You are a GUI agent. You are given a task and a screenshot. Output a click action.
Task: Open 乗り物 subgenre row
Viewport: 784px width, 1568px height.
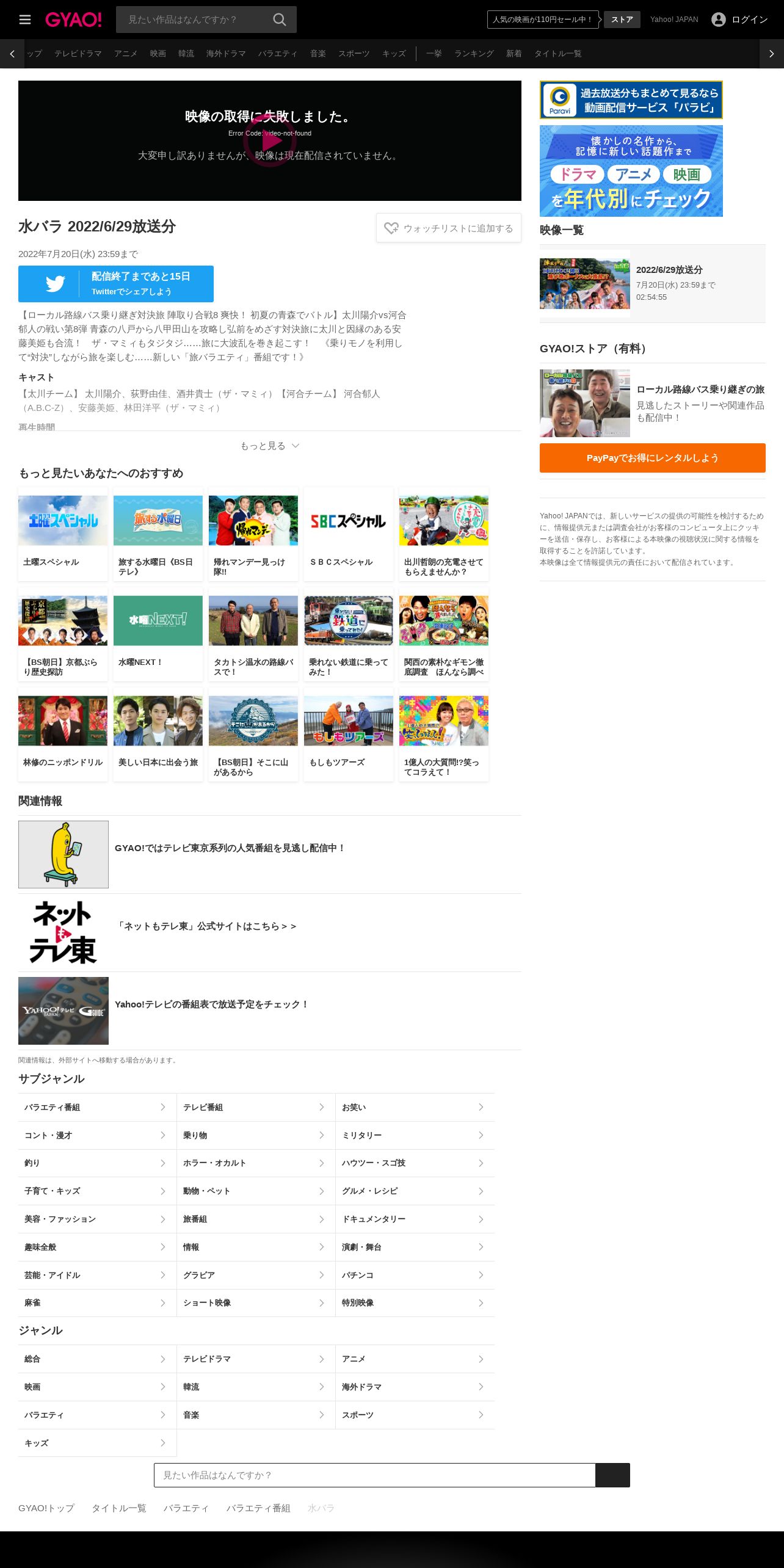click(256, 1135)
